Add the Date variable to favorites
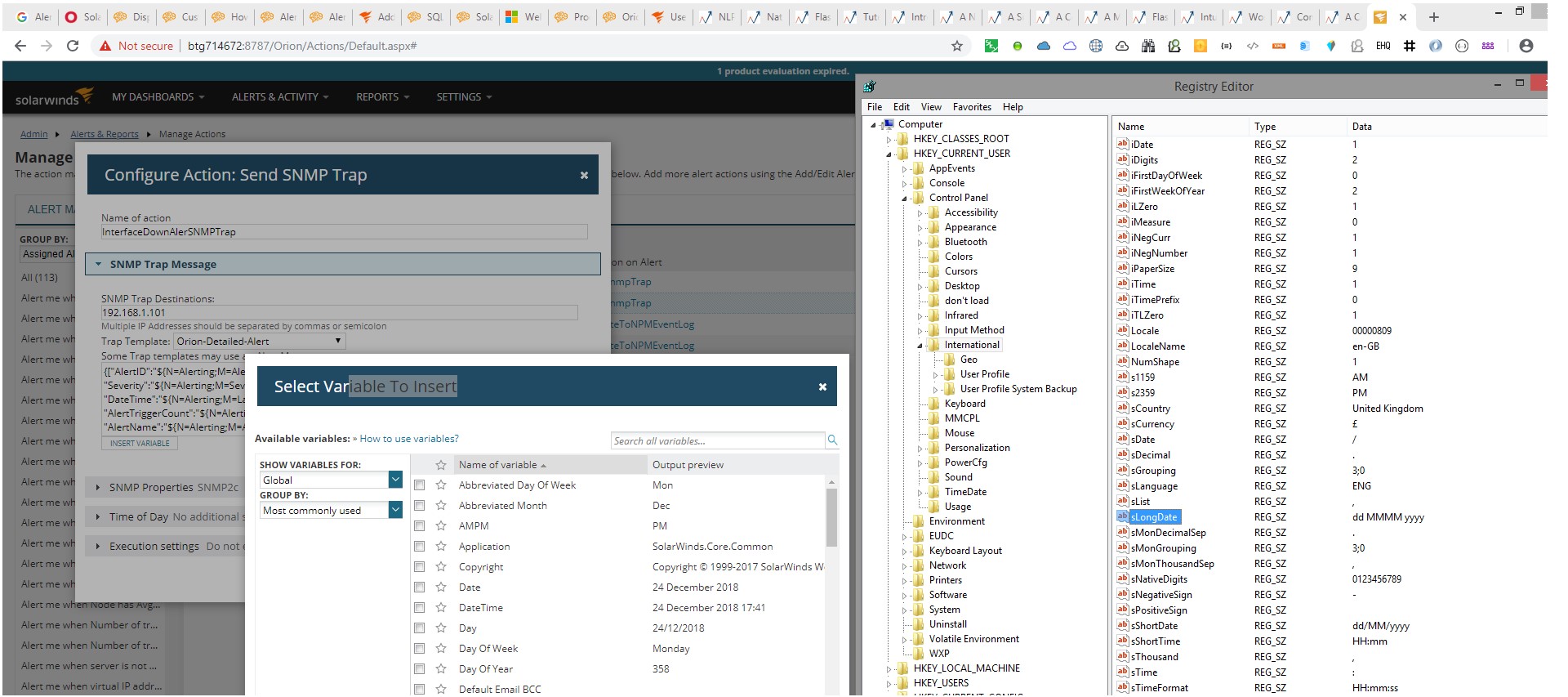Screen dimensions: 1568x697 (441, 588)
